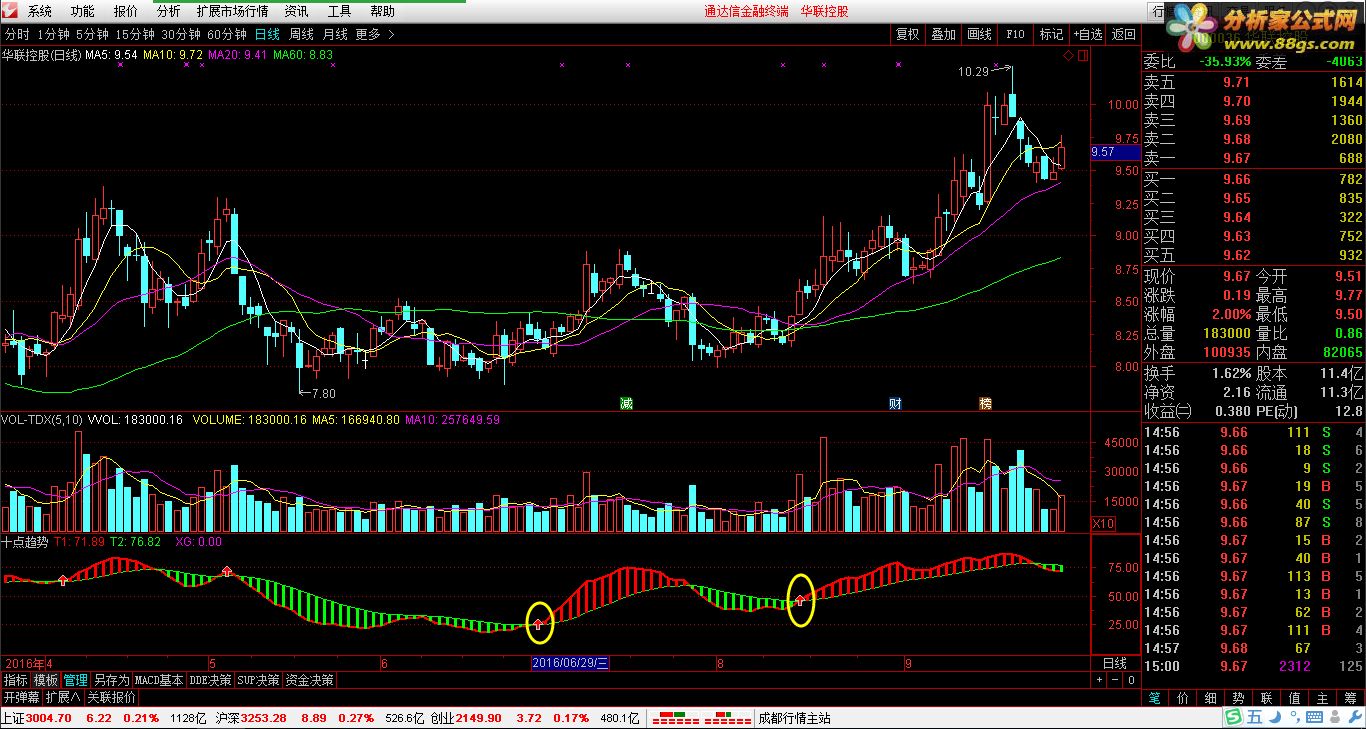Image resolution: width=1366 pixels, height=729 pixels.
Task: Click red arrow signal on 2016/06/29 bar
Action: click(538, 623)
